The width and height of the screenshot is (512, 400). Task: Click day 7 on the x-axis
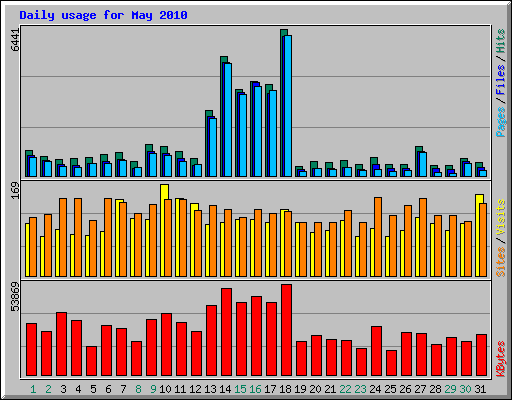[123, 389]
